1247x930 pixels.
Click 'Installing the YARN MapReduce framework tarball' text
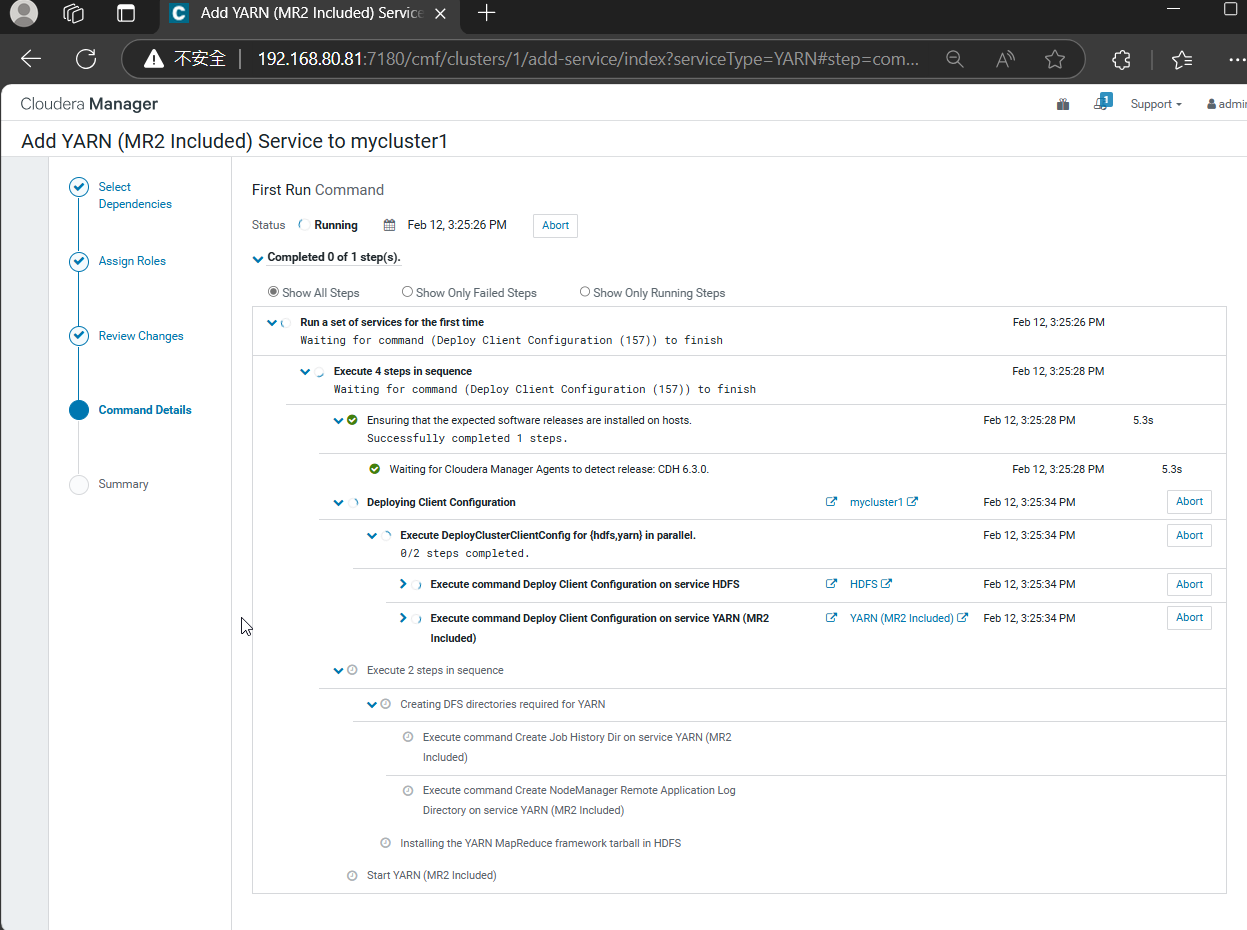[540, 843]
